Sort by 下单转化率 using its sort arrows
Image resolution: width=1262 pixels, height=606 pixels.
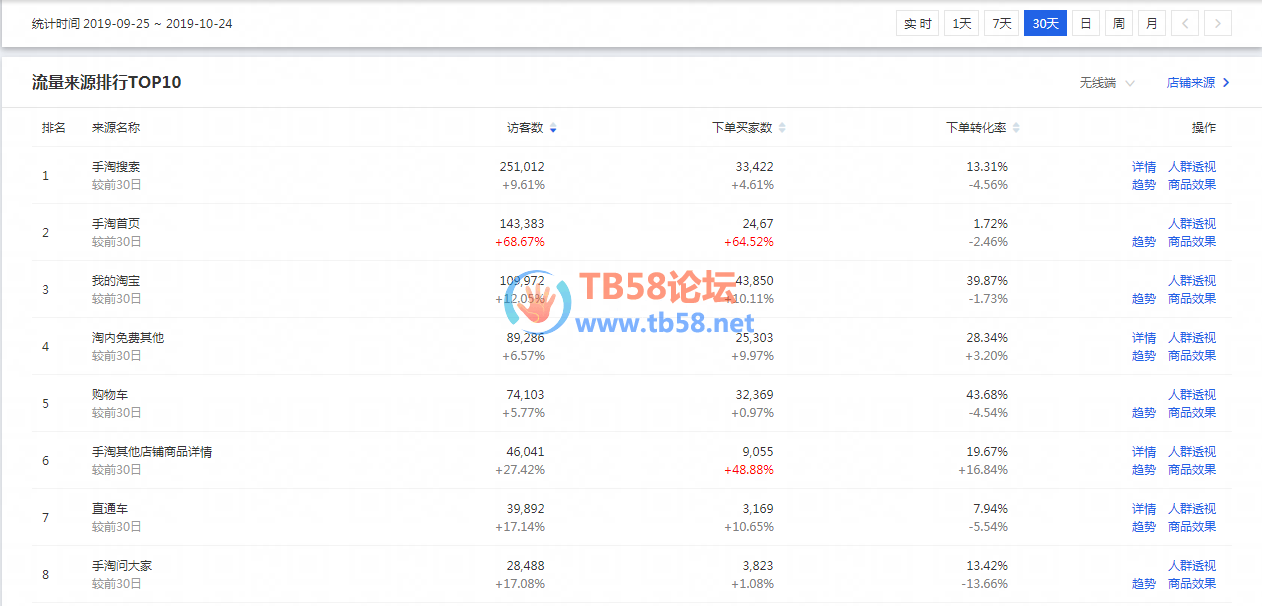(x=1016, y=128)
